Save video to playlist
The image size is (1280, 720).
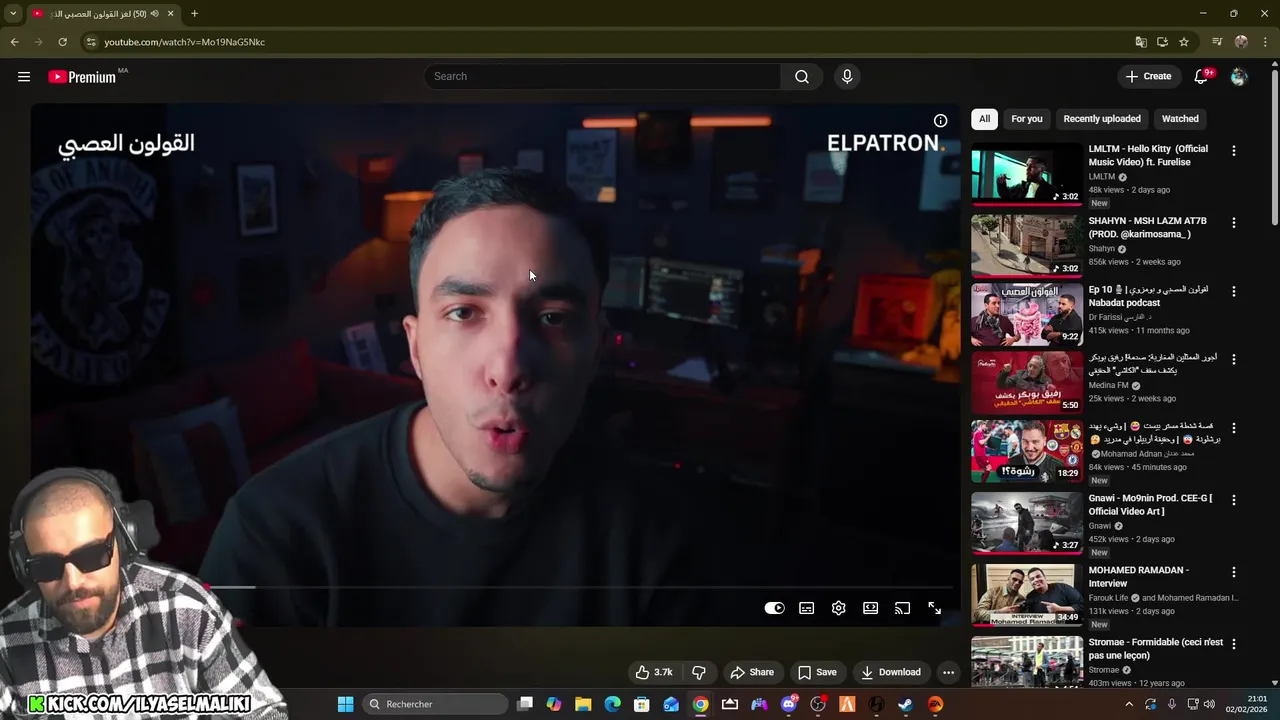click(817, 672)
